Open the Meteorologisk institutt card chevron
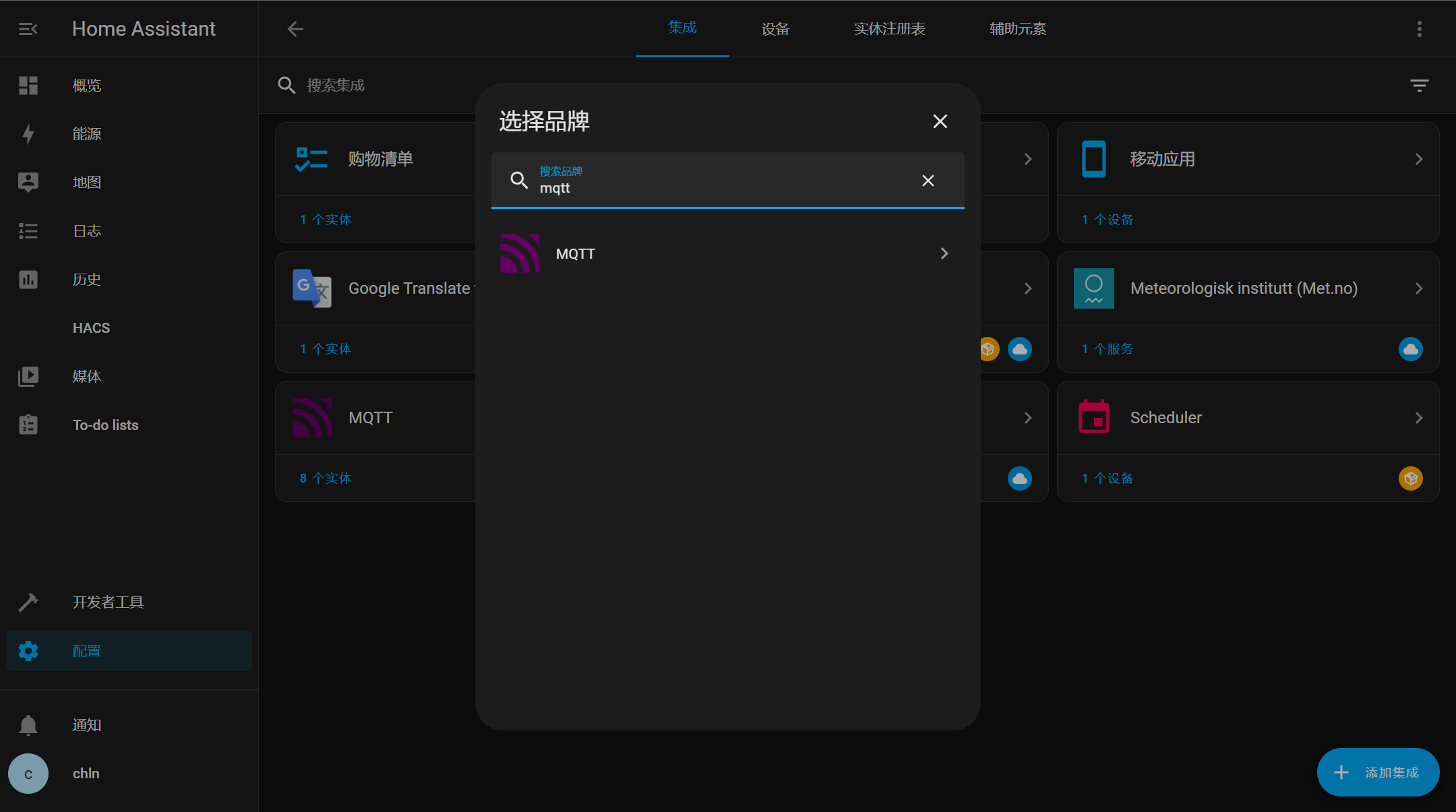The image size is (1456, 812). click(1419, 288)
